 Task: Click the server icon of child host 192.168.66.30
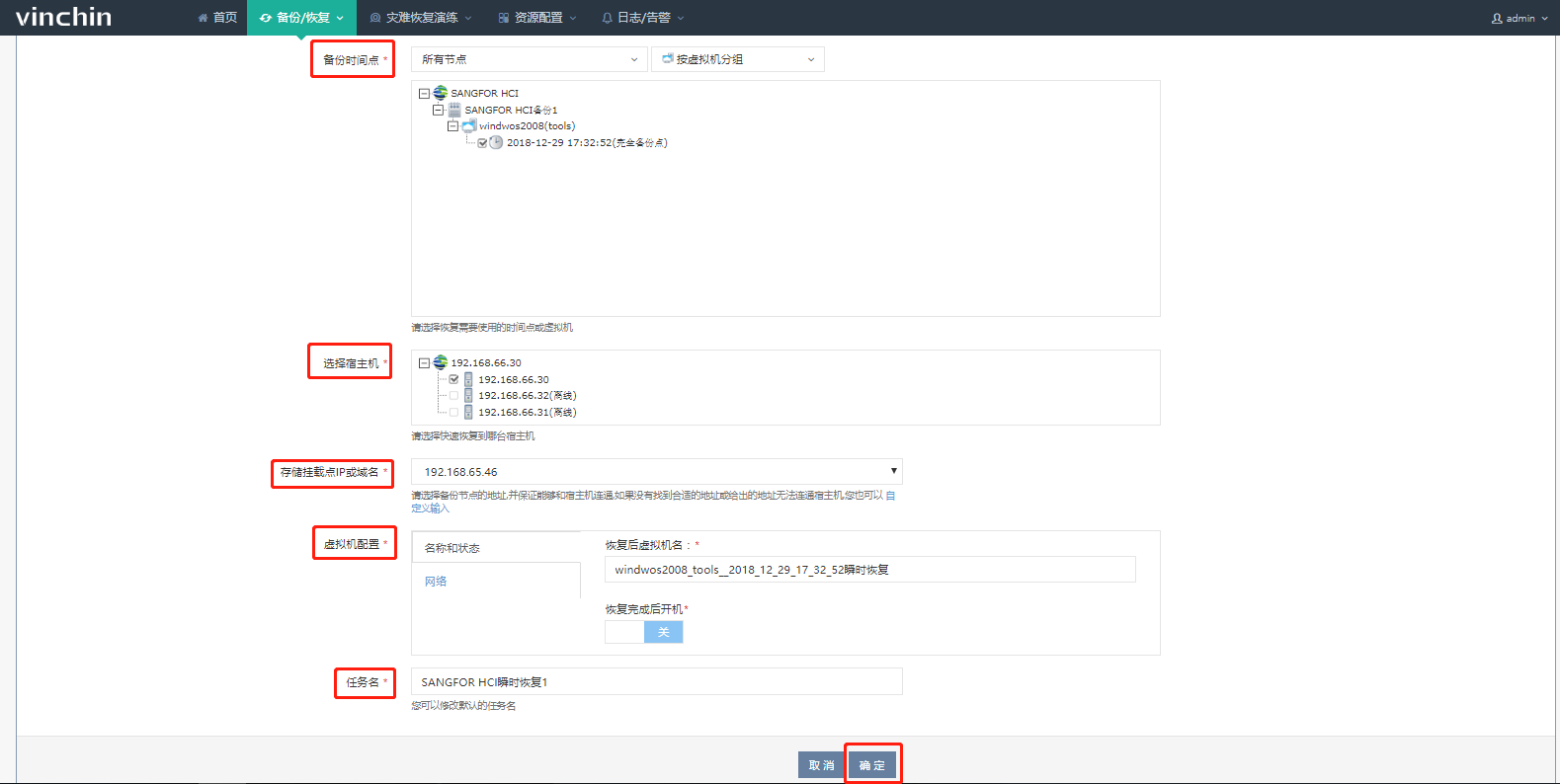tap(468, 379)
